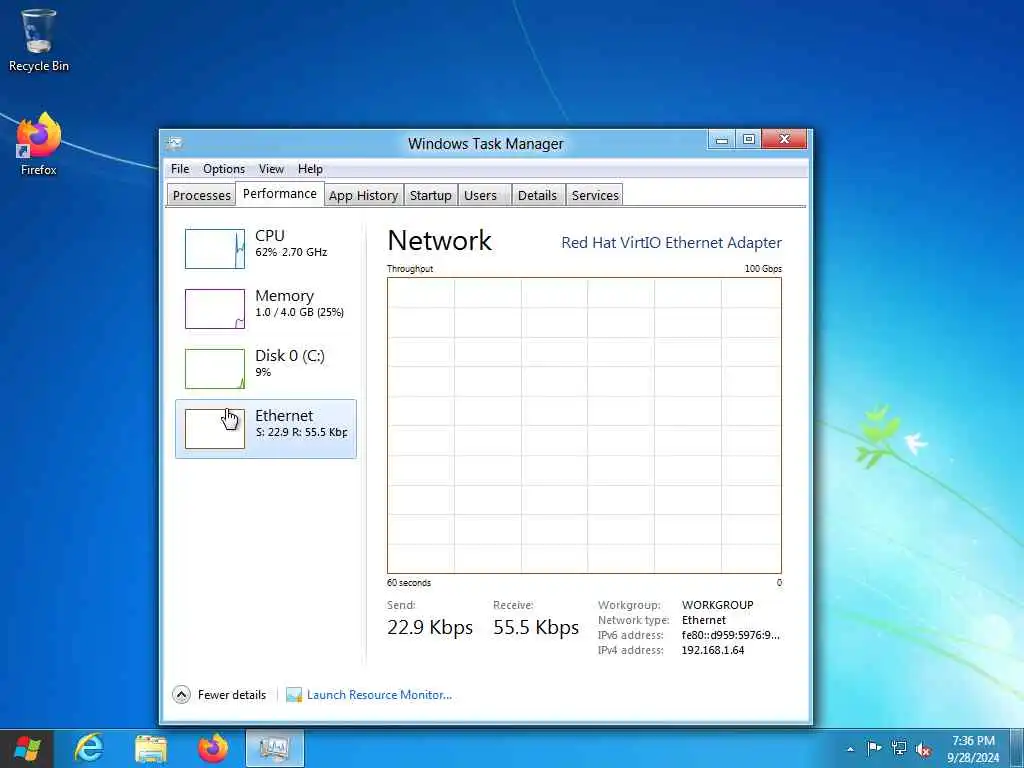Click the Task Manager taskbar button
This screenshot has width=1024, height=768.
pos(275,748)
